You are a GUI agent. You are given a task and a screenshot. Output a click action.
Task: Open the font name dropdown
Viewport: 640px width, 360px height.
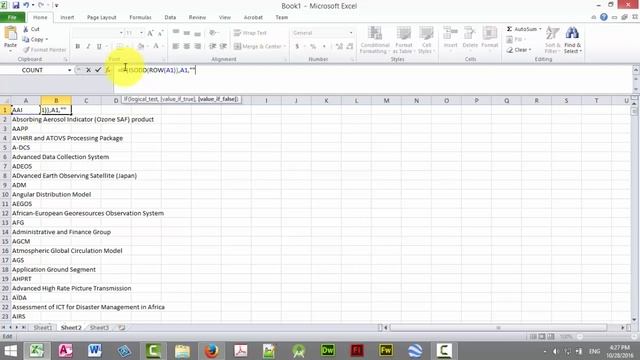click(x=121, y=33)
